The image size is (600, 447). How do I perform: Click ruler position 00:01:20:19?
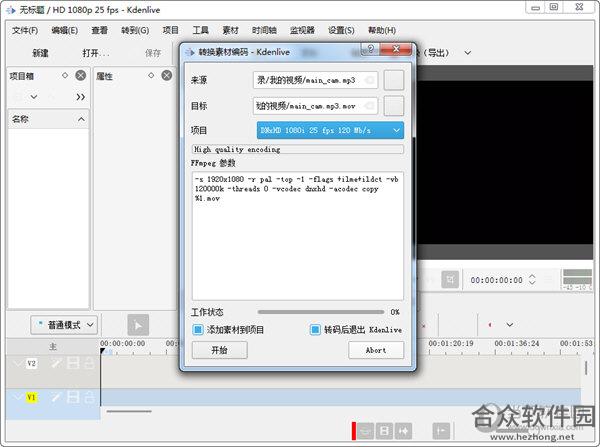pyautogui.click(x=451, y=343)
